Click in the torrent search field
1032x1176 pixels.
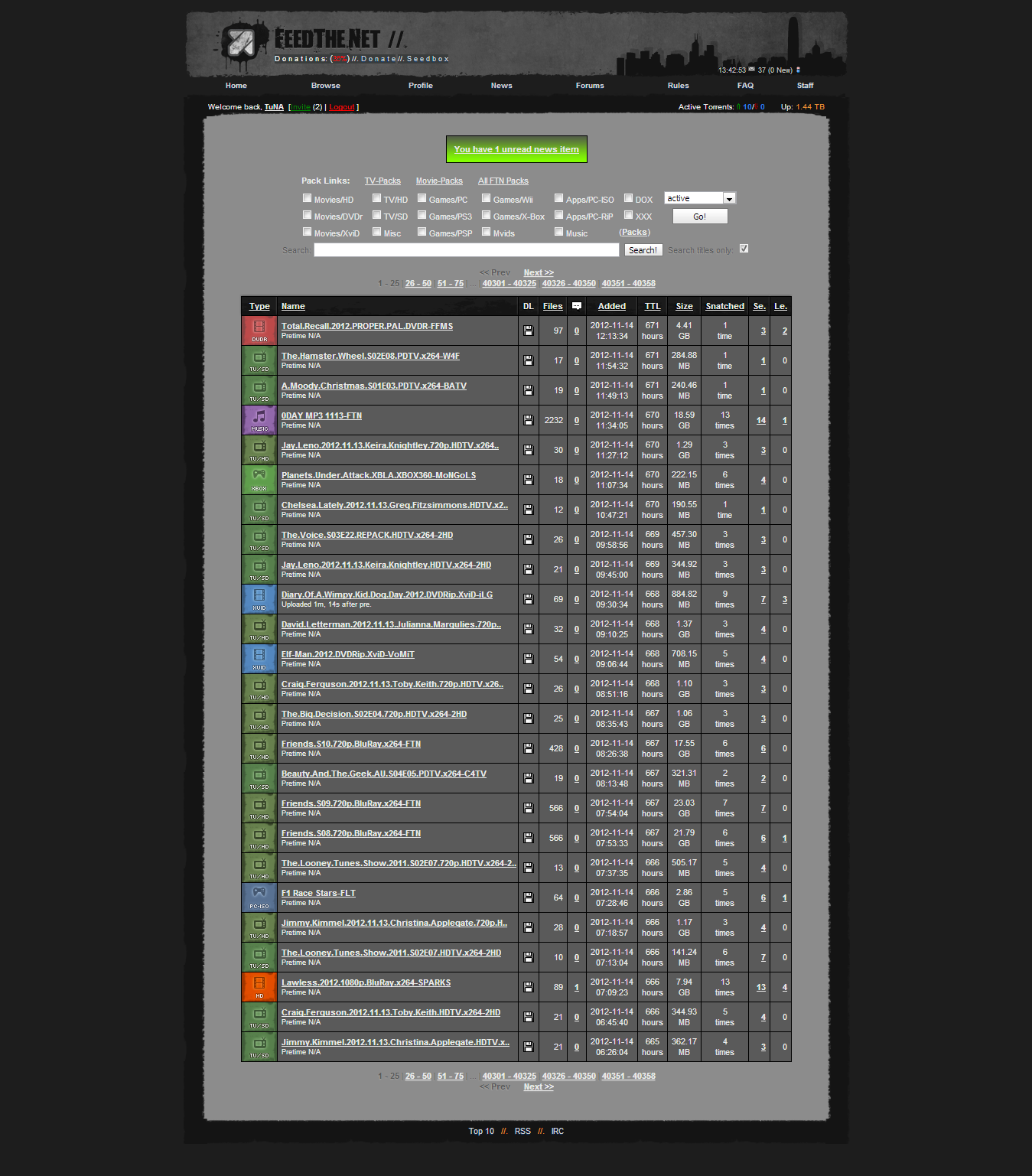467,250
